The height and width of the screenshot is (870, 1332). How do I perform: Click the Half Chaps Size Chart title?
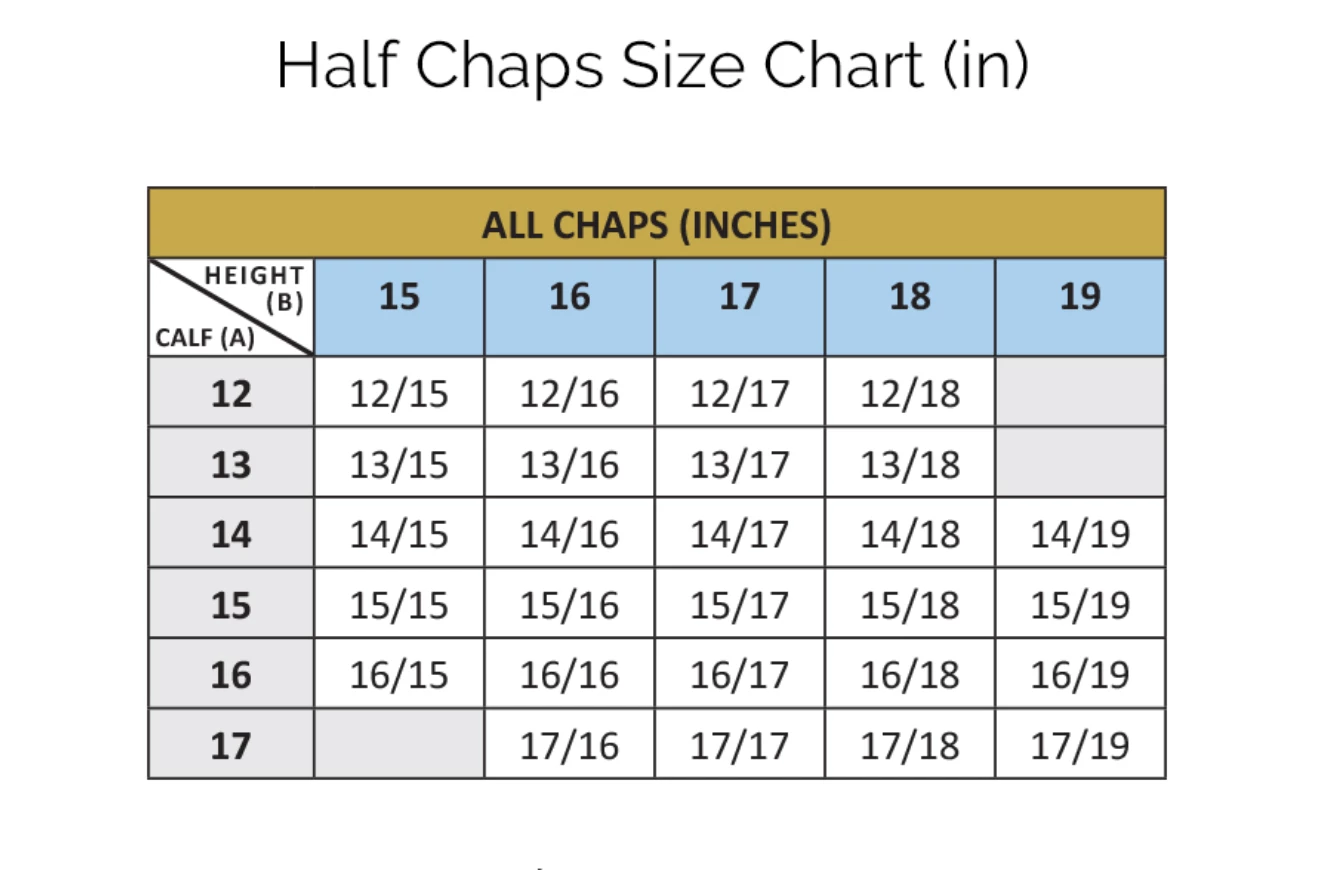click(652, 66)
